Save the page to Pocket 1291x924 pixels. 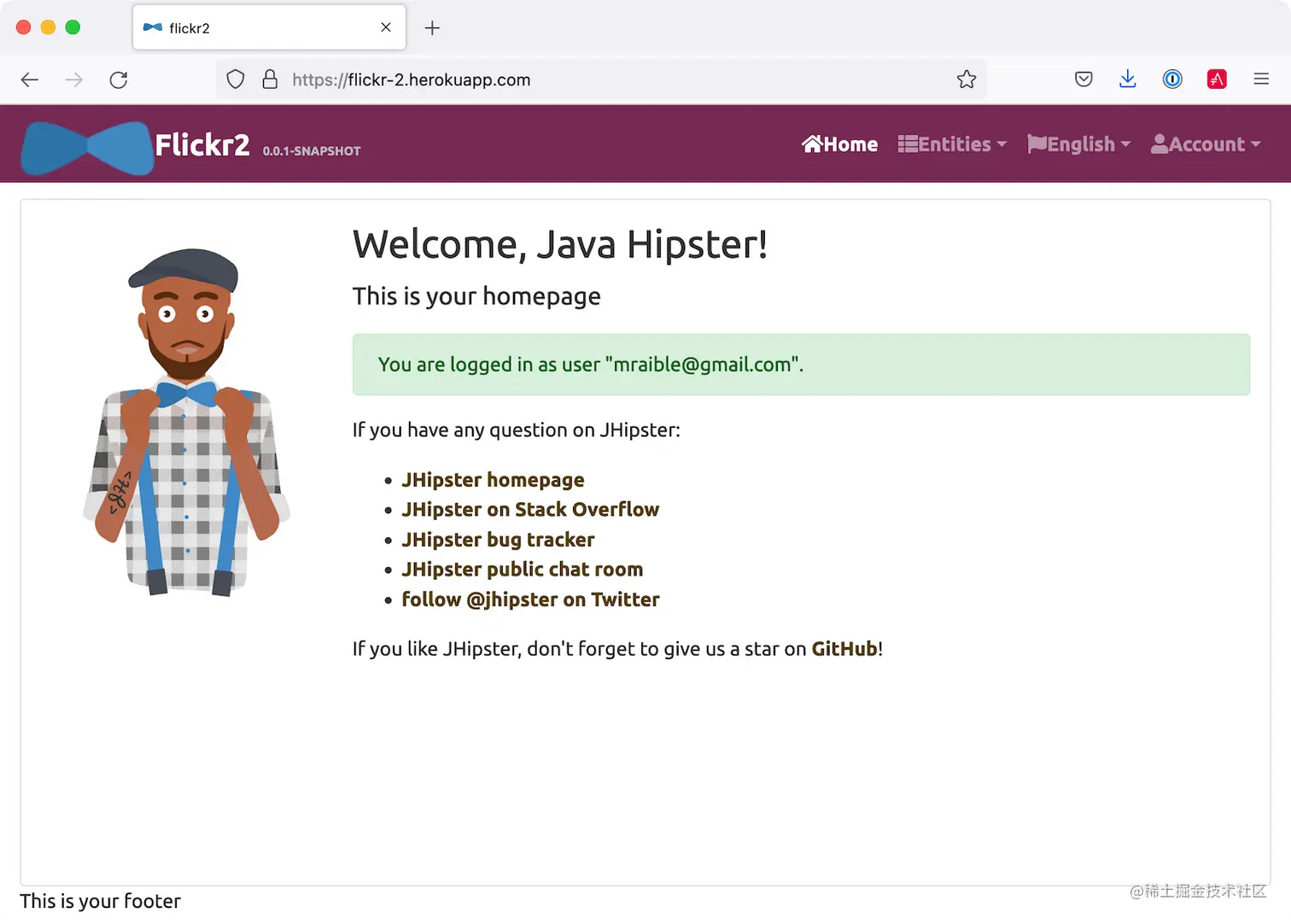click(x=1084, y=79)
